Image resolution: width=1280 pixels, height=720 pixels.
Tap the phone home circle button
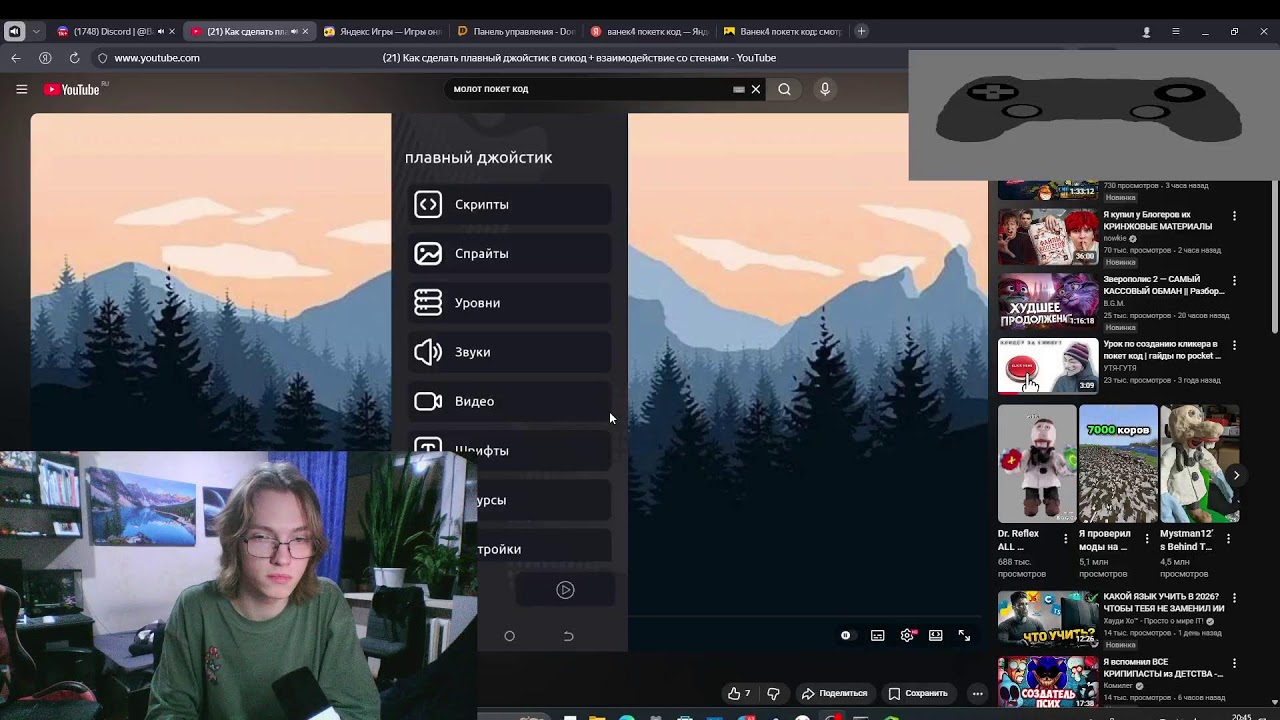tap(509, 636)
